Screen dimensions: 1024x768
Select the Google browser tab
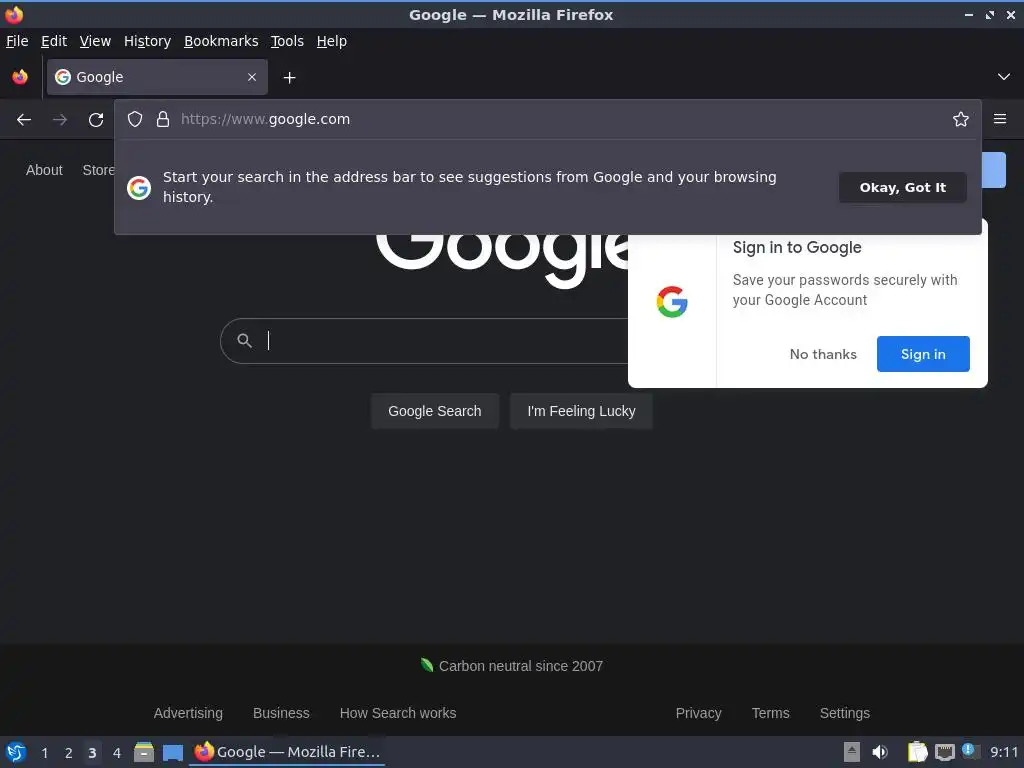pyautogui.click(x=157, y=77)
